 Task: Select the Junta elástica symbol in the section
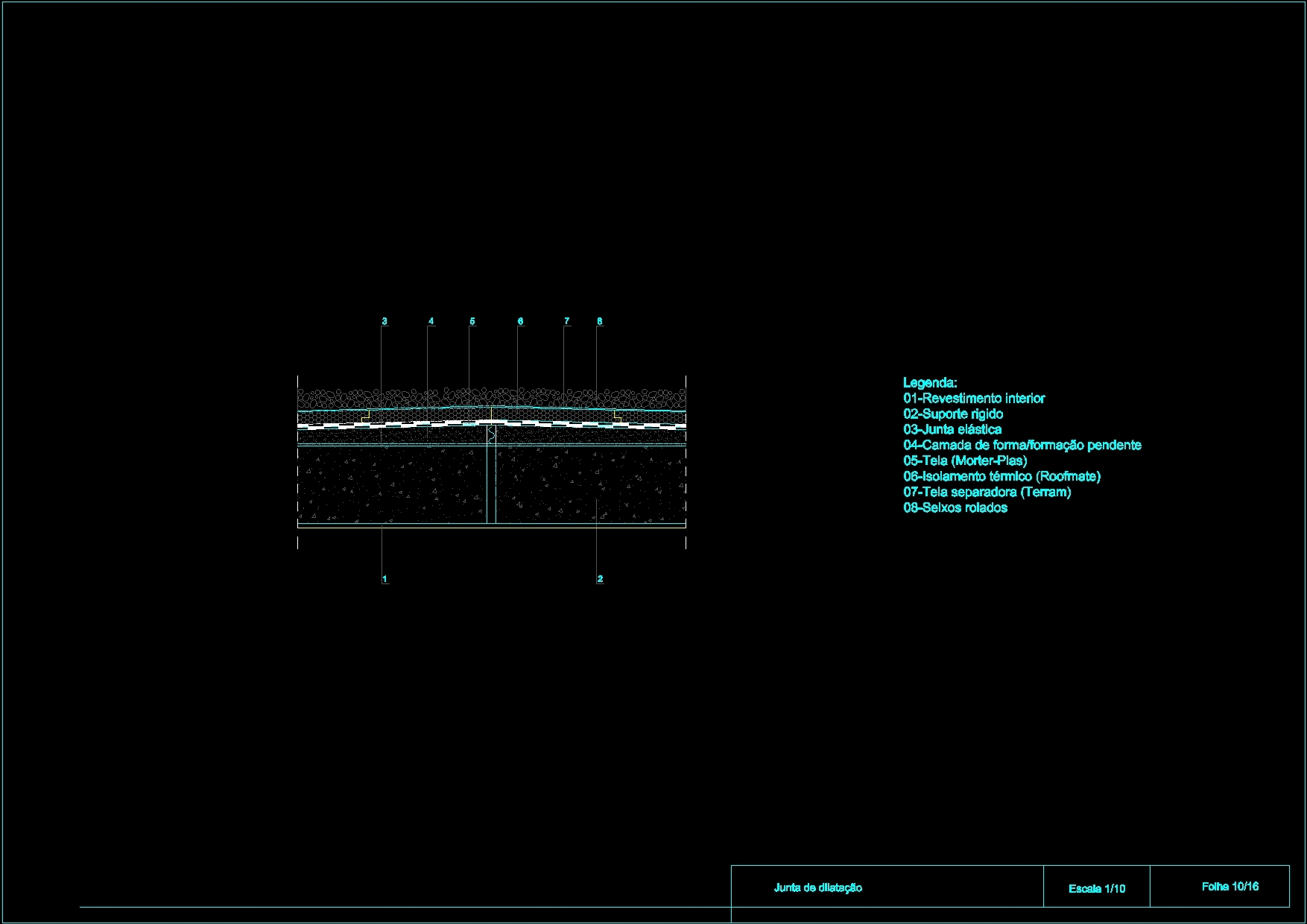click(x=492, y=432)
